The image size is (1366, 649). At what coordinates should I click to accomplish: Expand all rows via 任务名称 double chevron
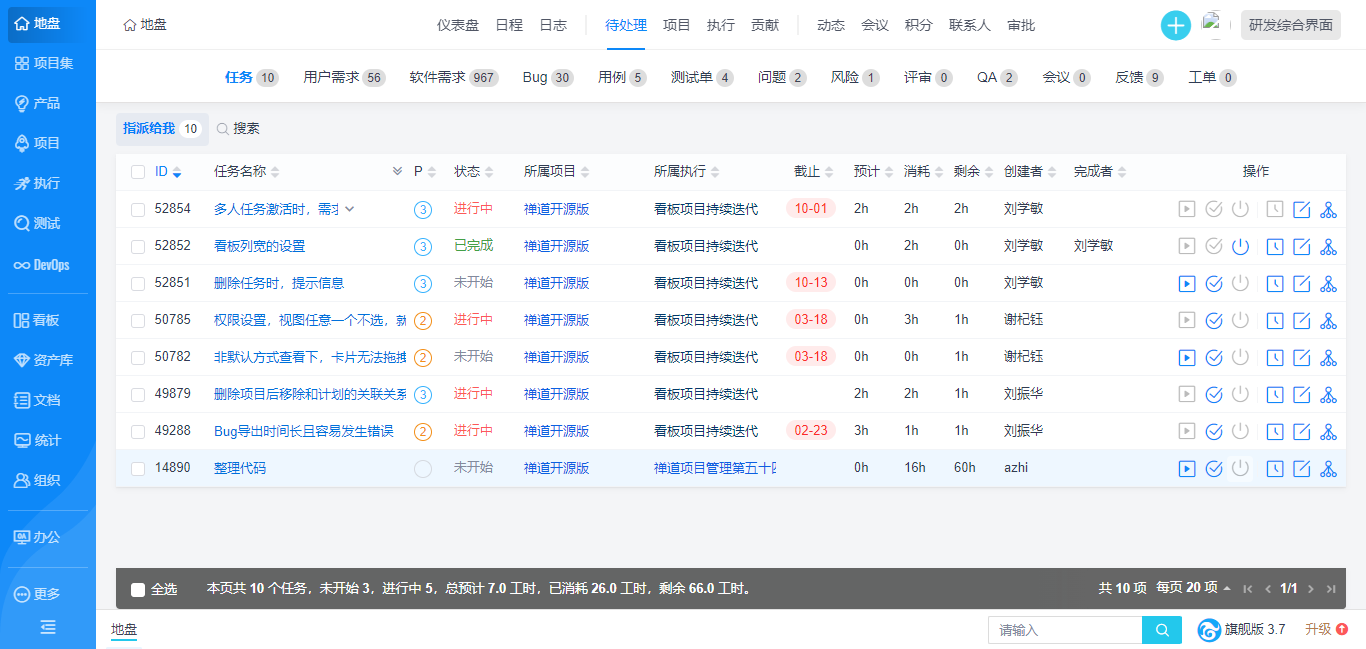[397, 172]
